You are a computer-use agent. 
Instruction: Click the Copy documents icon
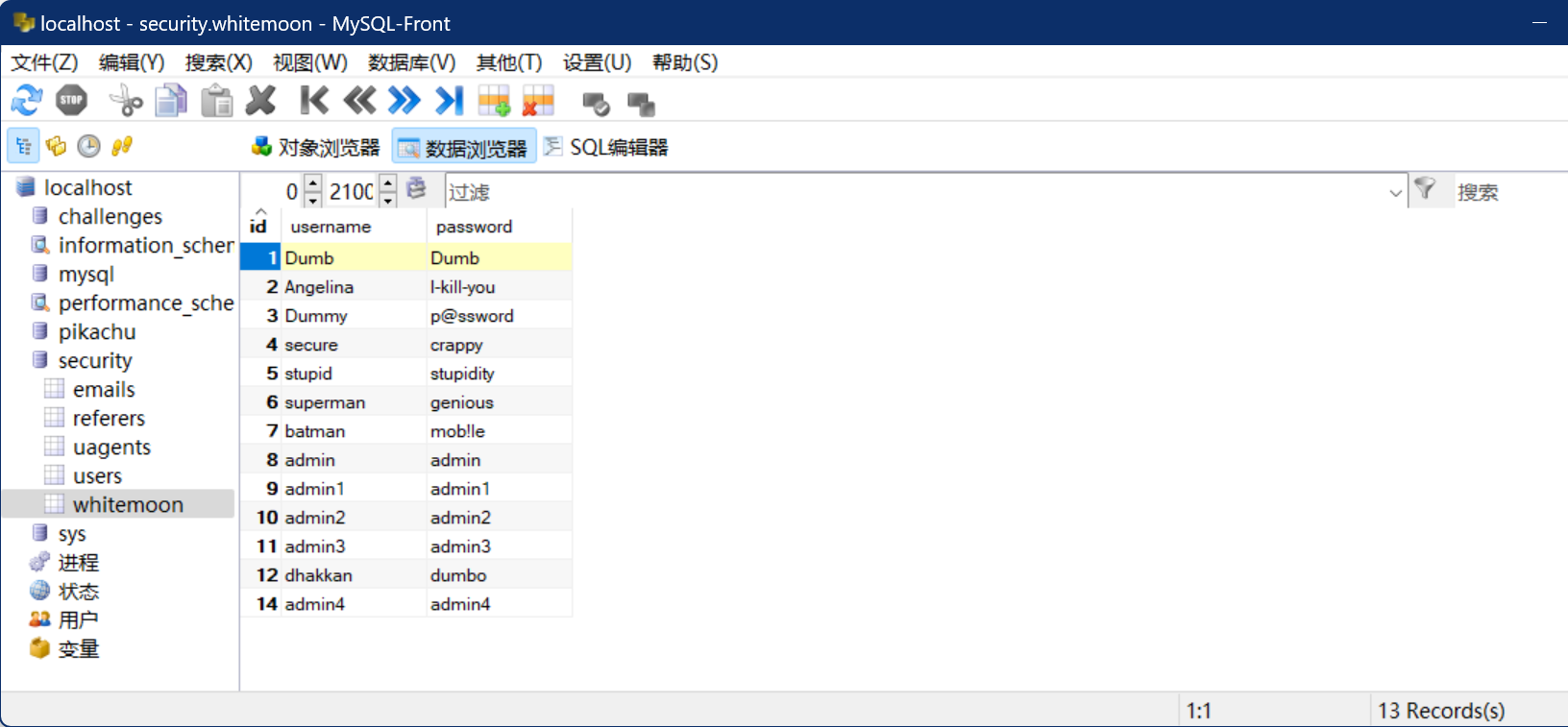(171, 100)
